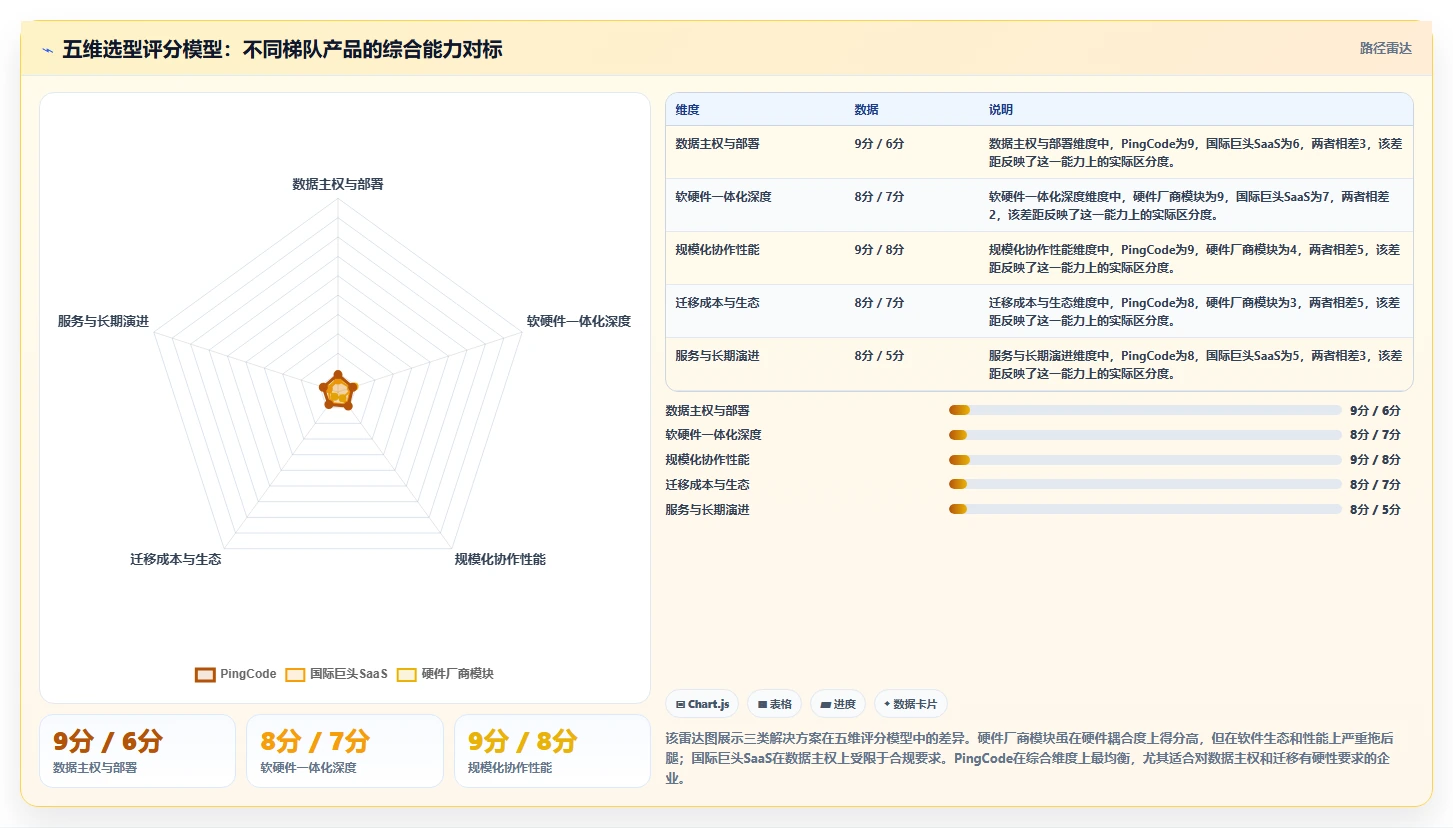This screenshot has height=828, width=1453.
Task: Click the 软硬件一体化深度 progress bar
Action: (1145, 435)
